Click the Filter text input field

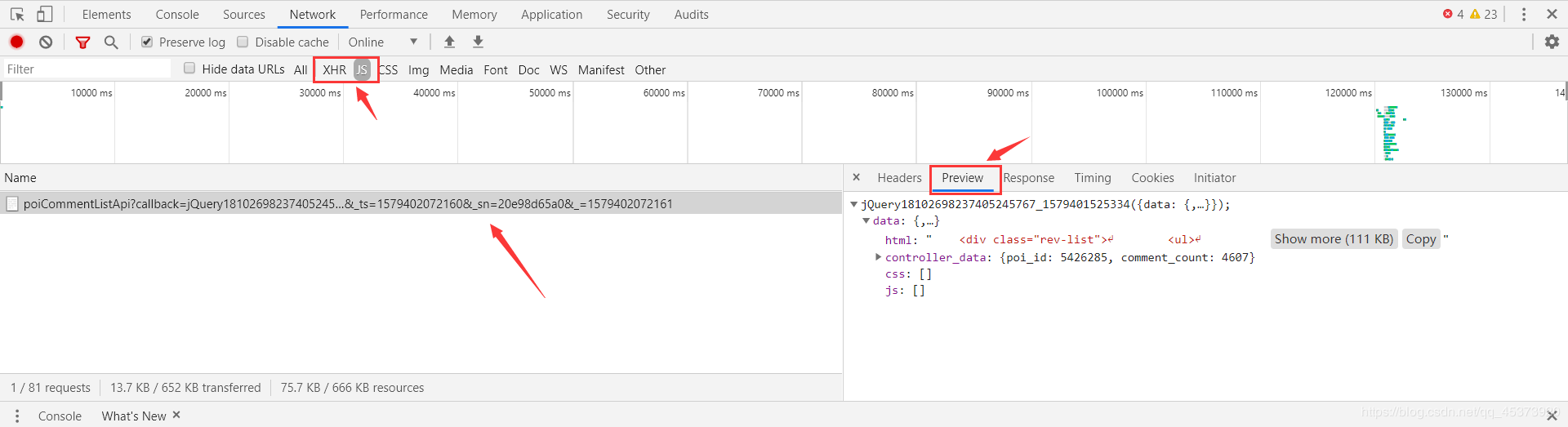point(86,69)
